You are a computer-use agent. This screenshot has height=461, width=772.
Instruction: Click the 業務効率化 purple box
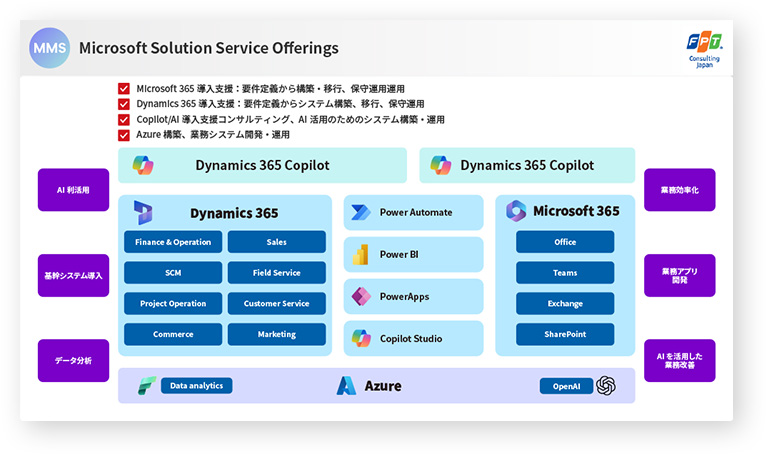679,190
